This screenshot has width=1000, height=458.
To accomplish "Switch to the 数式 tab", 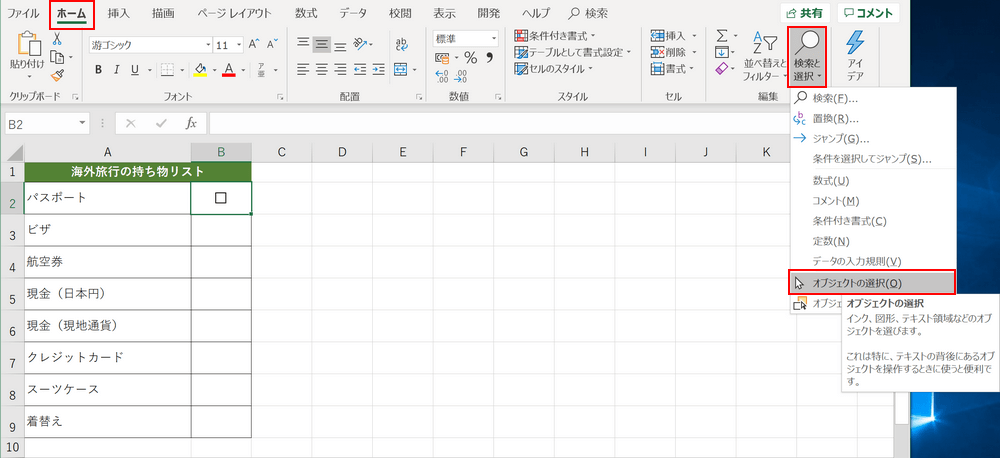I will (306, 13).
